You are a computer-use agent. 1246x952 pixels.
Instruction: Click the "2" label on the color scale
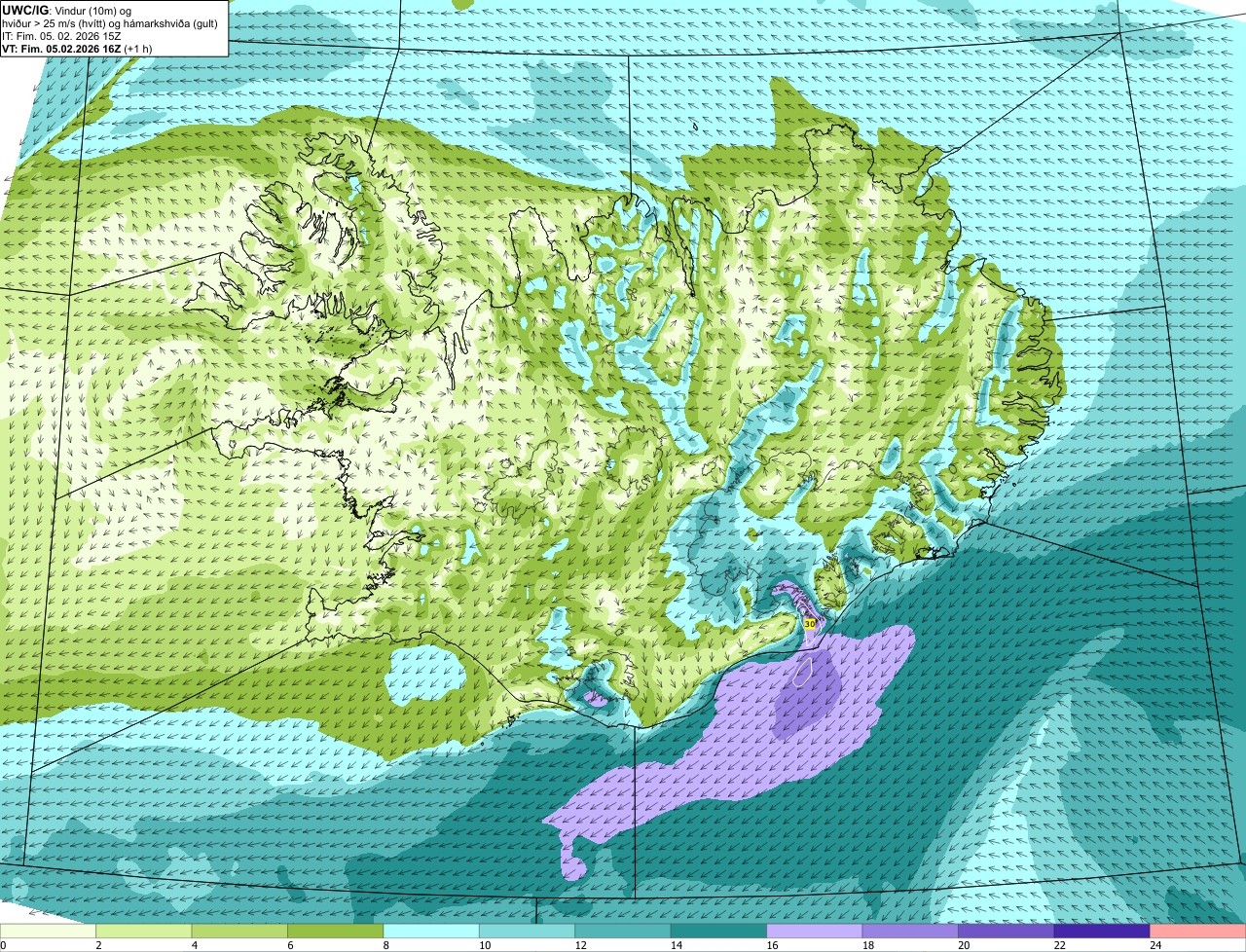click(98, 945)
